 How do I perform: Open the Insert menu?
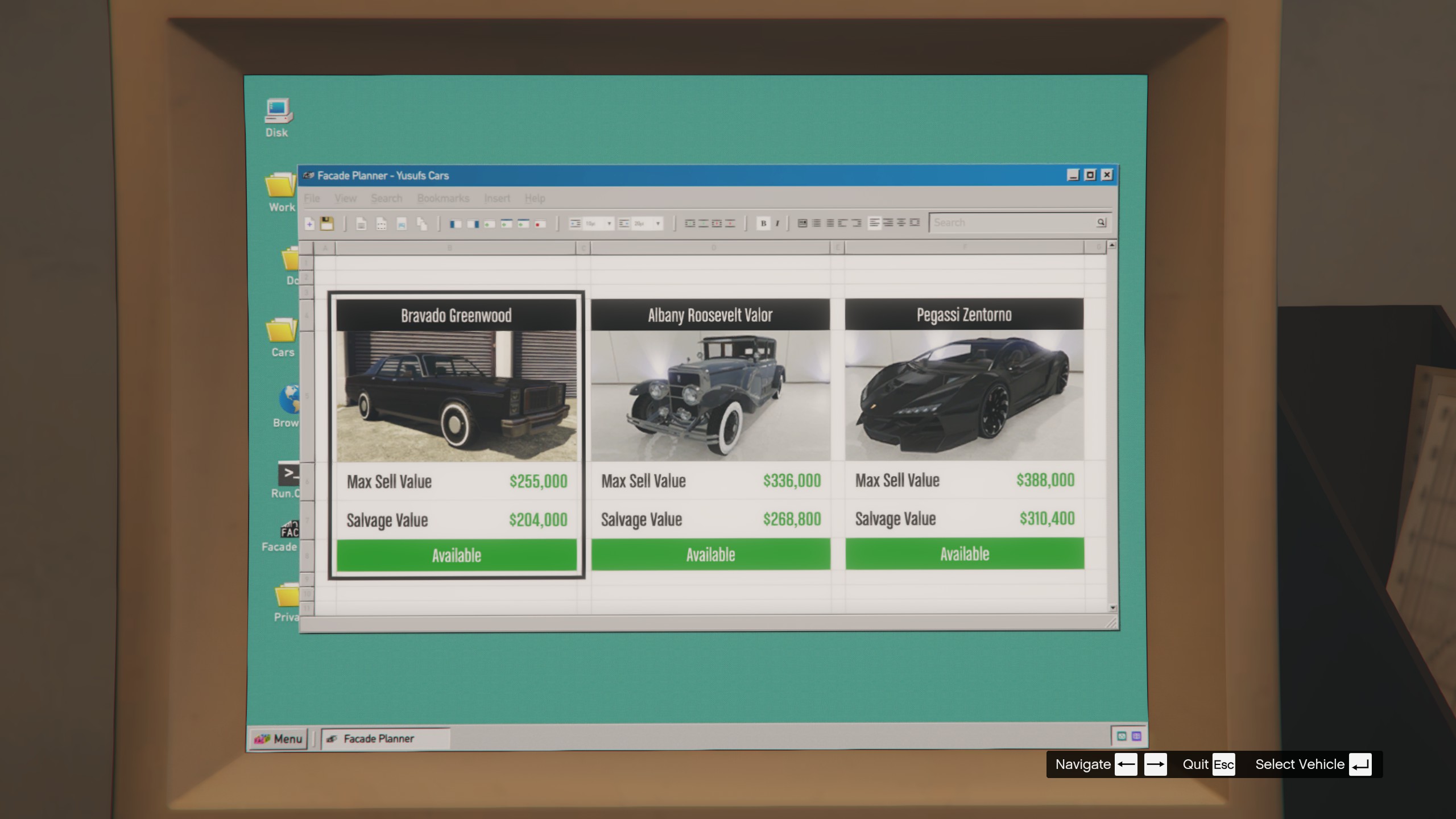click(x=497, y=198)
